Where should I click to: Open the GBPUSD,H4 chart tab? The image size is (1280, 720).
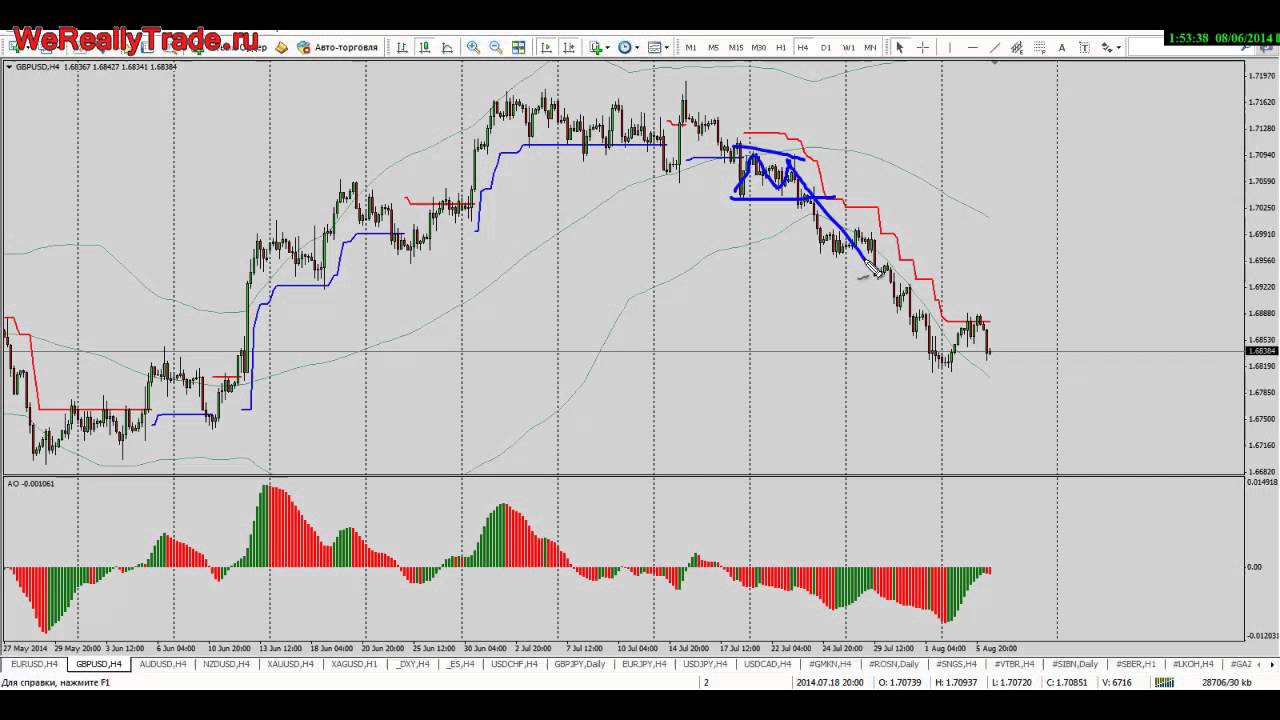[x=99, y=664]
